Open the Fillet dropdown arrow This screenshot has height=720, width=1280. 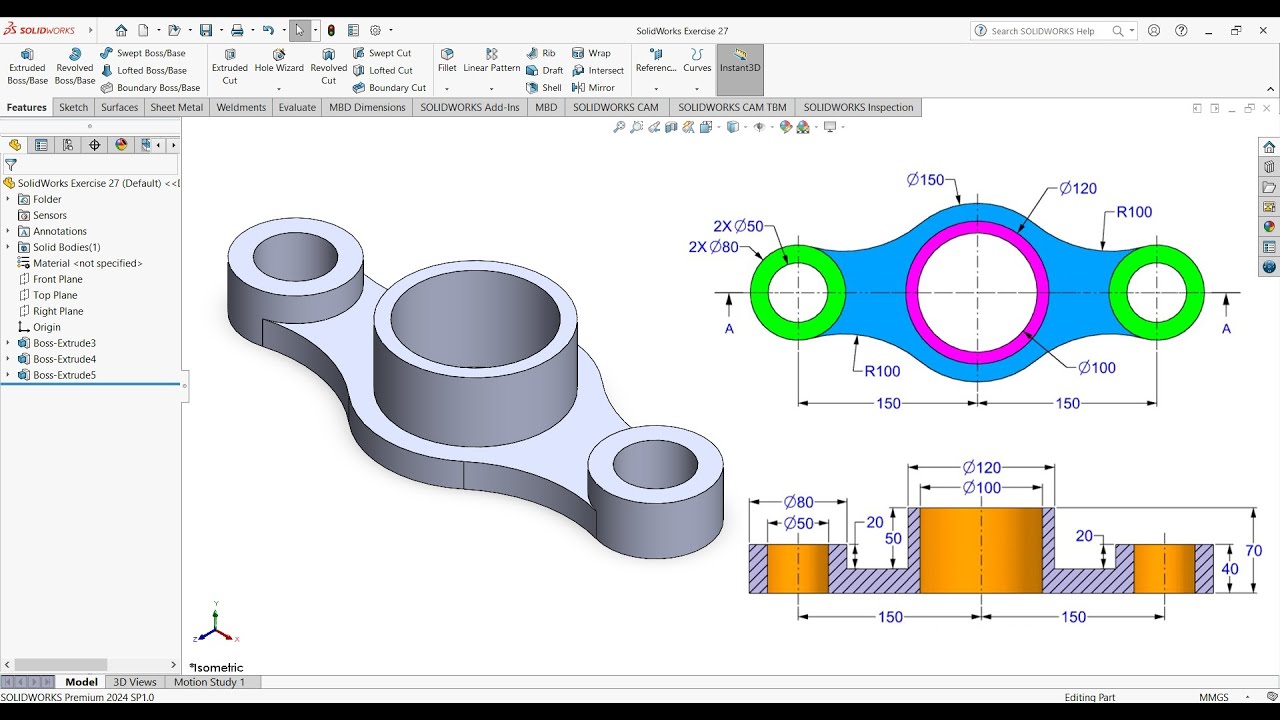point(447,88)
